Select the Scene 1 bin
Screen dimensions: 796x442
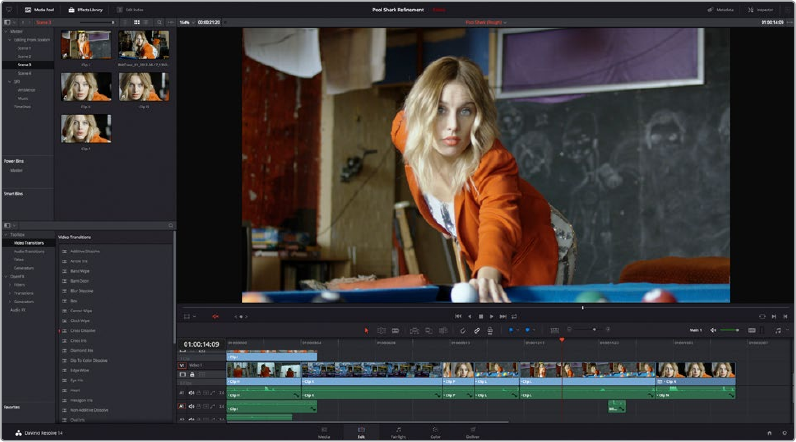pos(24,48)
